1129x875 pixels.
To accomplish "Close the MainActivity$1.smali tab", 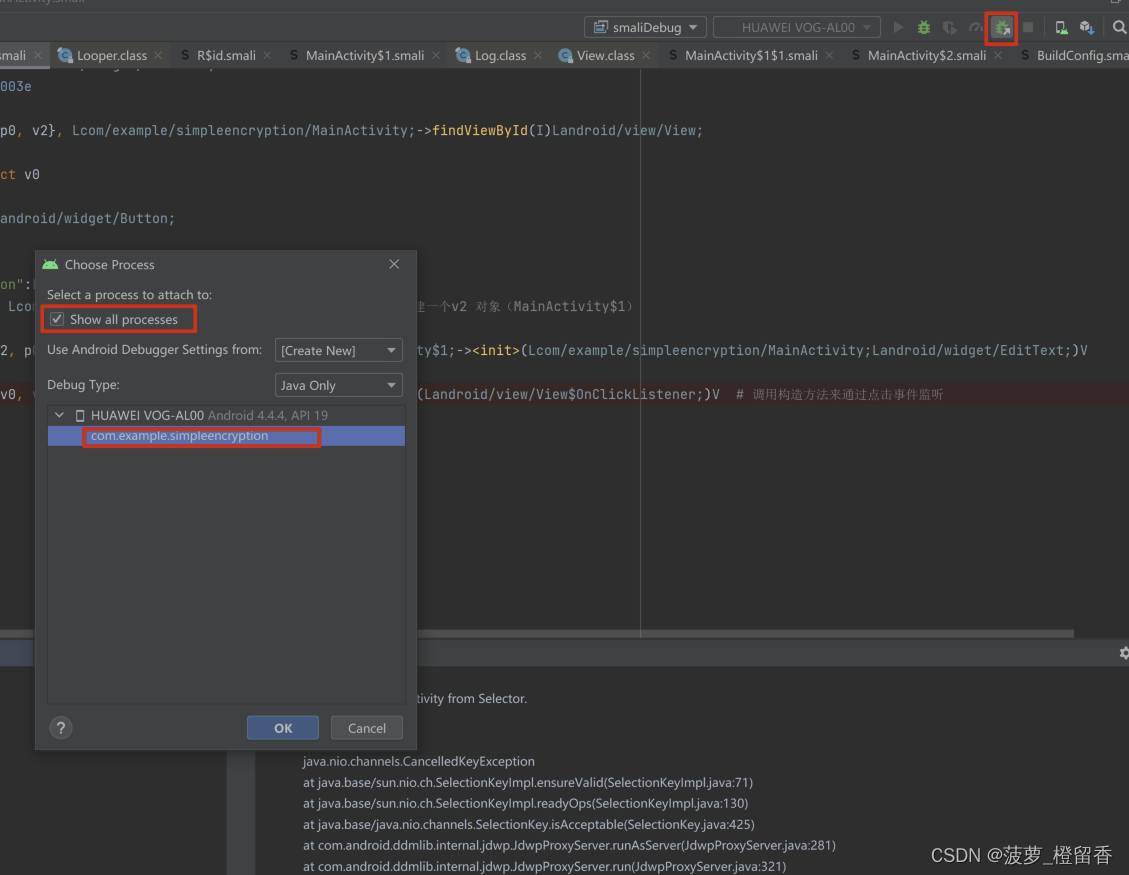I will [436, 55].
